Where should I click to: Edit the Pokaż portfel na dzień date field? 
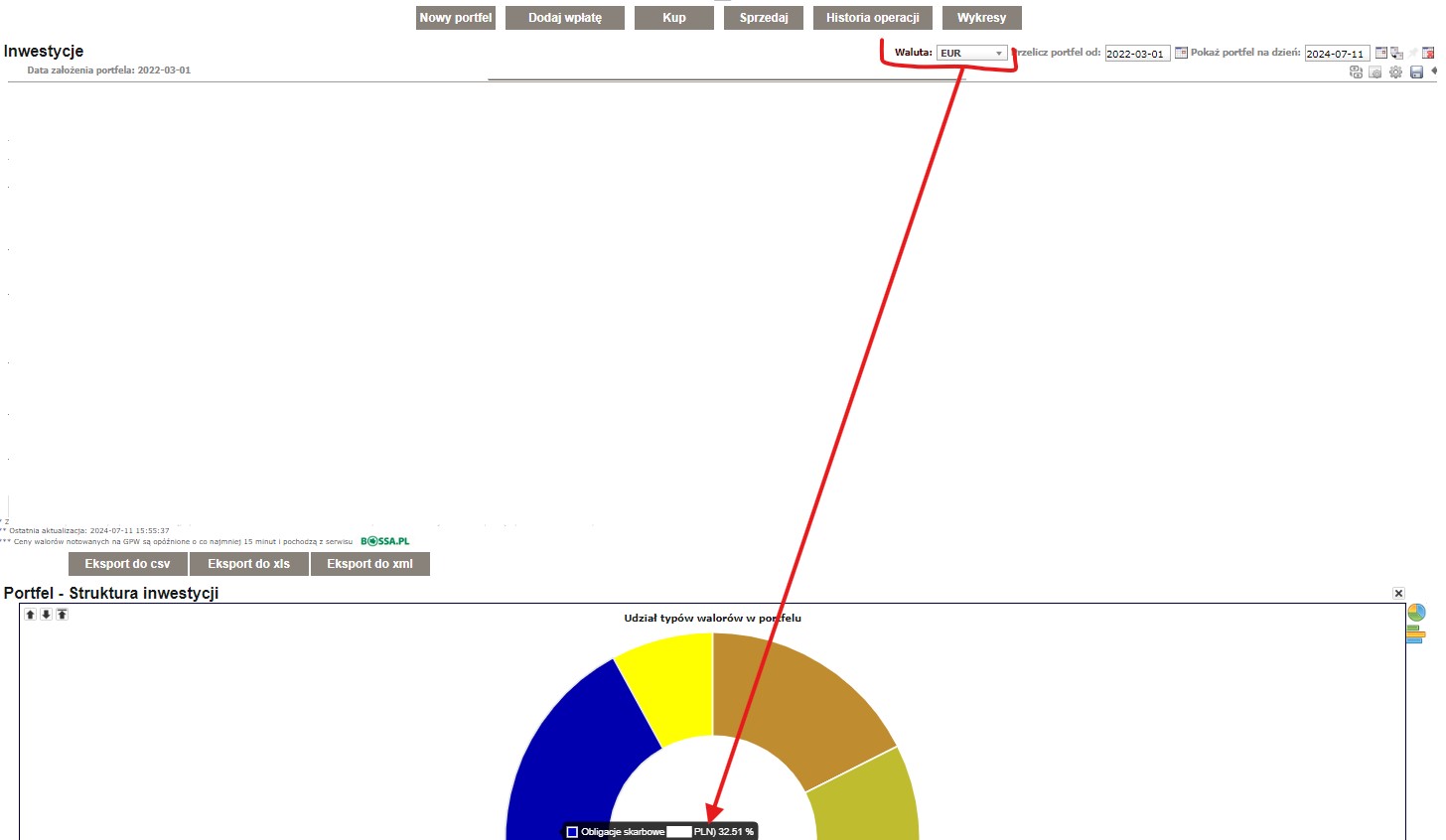(1337, 54)
